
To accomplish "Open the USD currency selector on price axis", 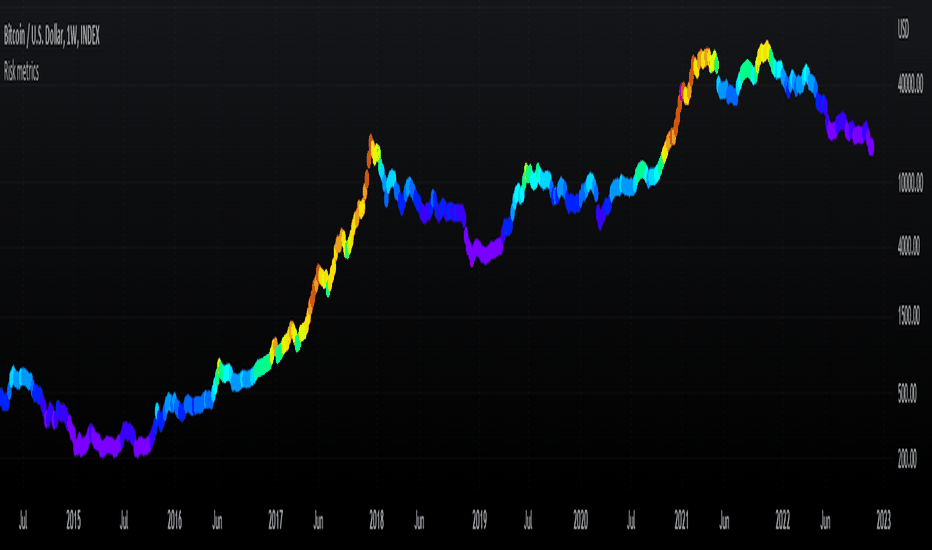I will [x=903, y=29].
